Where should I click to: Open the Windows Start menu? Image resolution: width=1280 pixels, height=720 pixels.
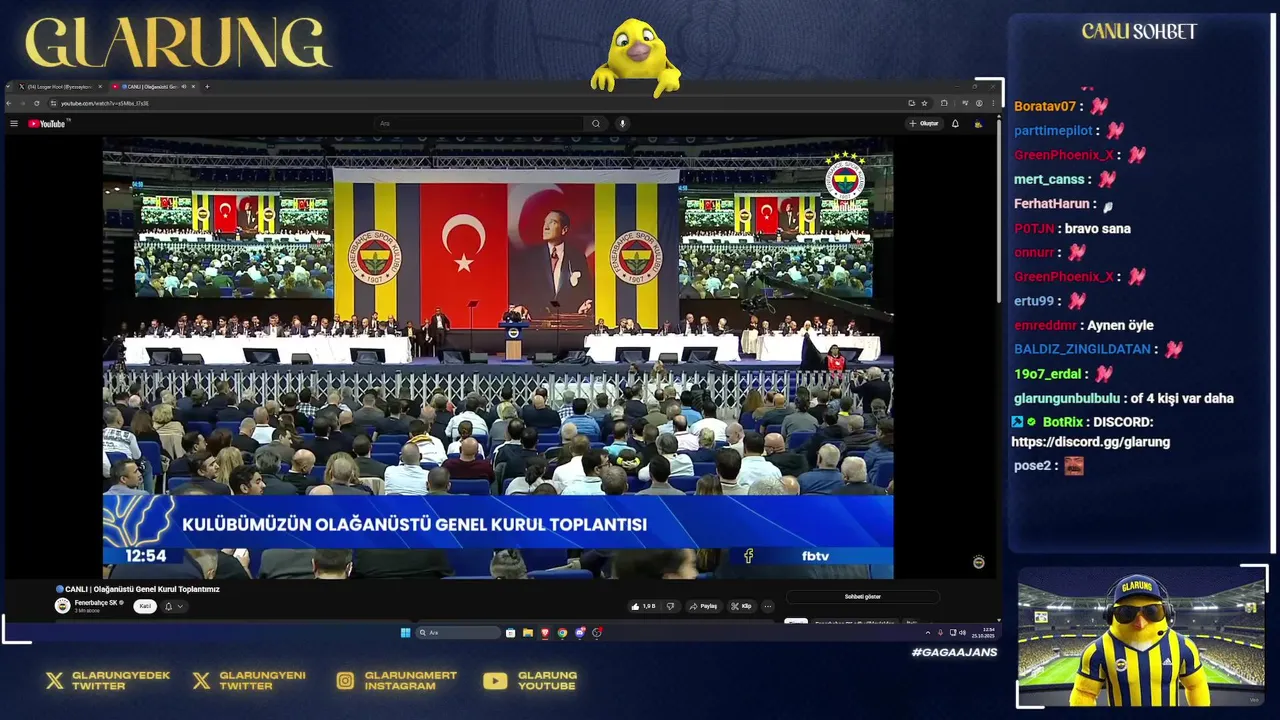[x=405, y=632]
